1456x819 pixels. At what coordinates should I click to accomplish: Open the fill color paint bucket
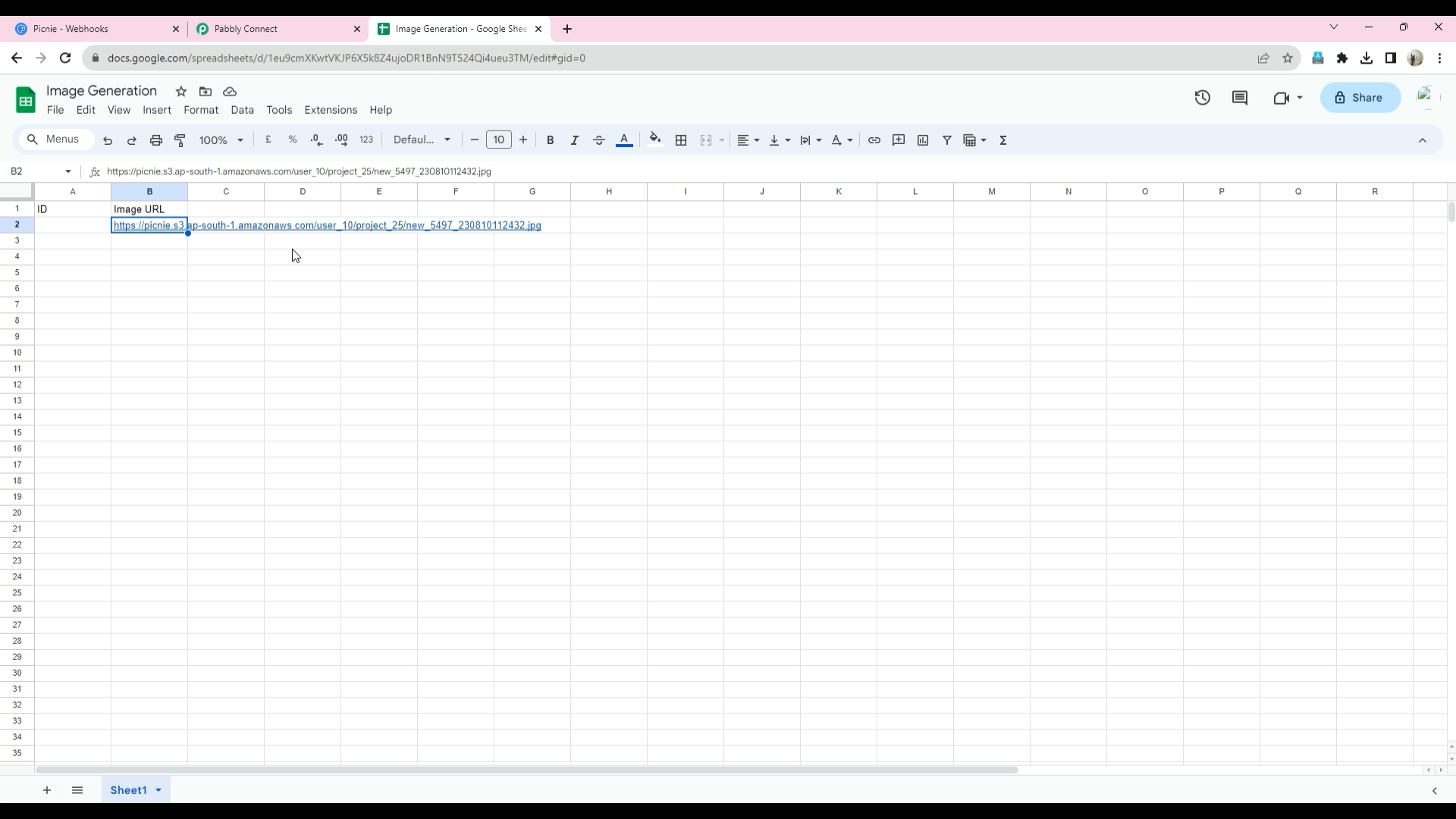coord(655,140)
